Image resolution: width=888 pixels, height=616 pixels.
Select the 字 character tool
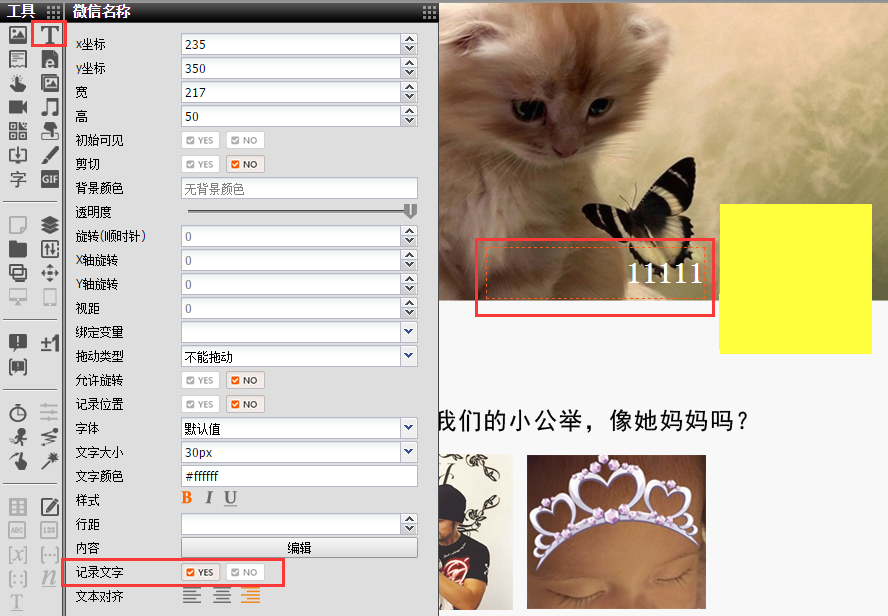click(18, 179)
